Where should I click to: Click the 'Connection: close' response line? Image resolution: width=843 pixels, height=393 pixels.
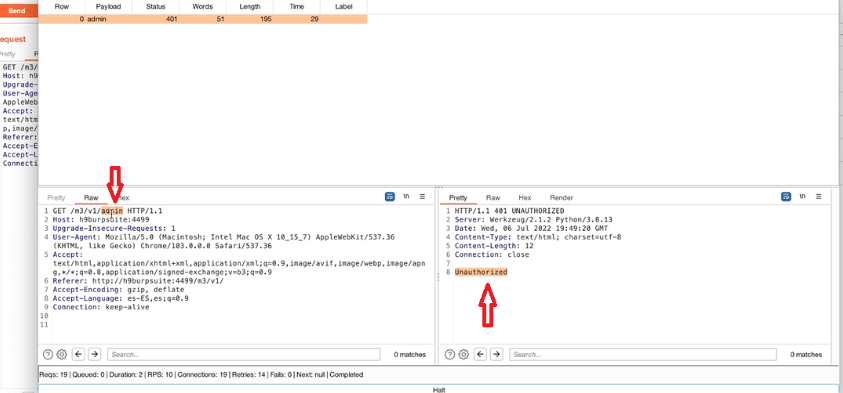coord(492,254)
